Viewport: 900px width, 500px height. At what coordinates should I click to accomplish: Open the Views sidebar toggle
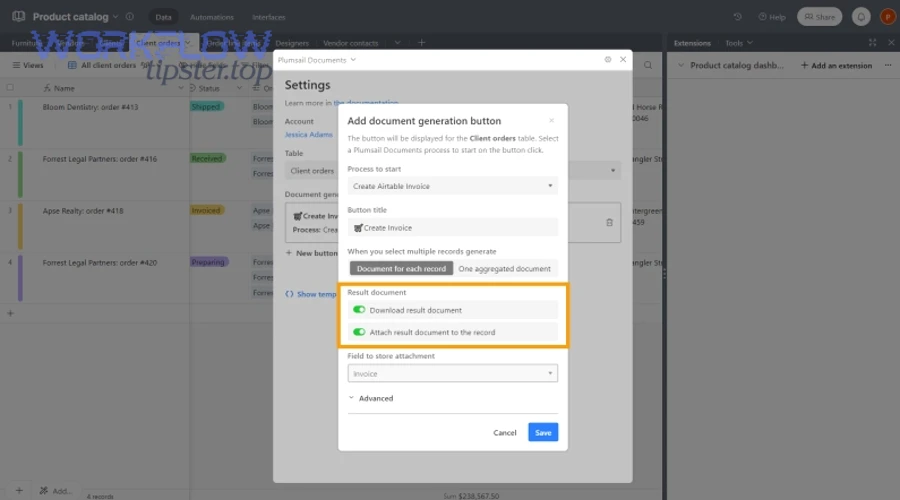click(x=28, y=65)
